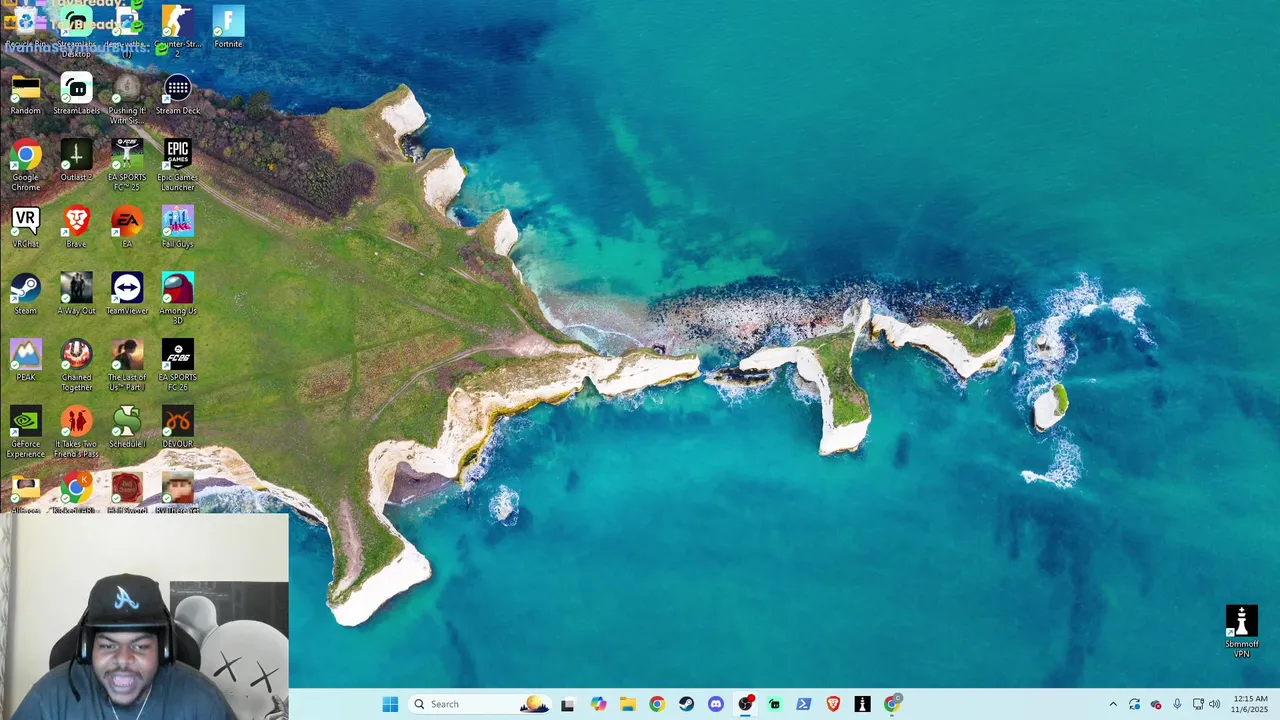Open PowerShell from the taskbar

coord(804,704)
